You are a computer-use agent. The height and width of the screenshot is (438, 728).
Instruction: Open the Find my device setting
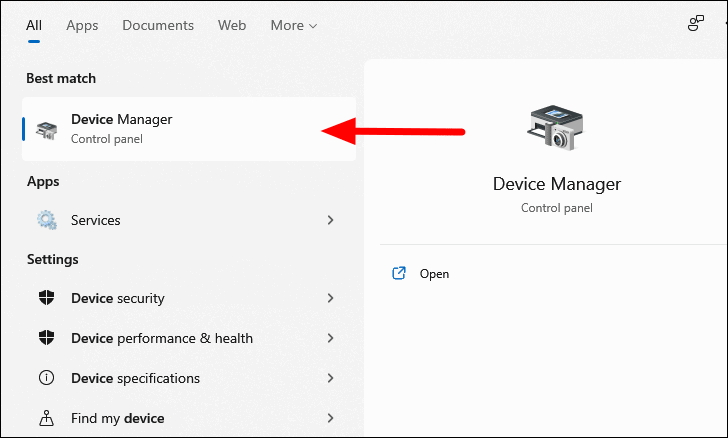189,418
